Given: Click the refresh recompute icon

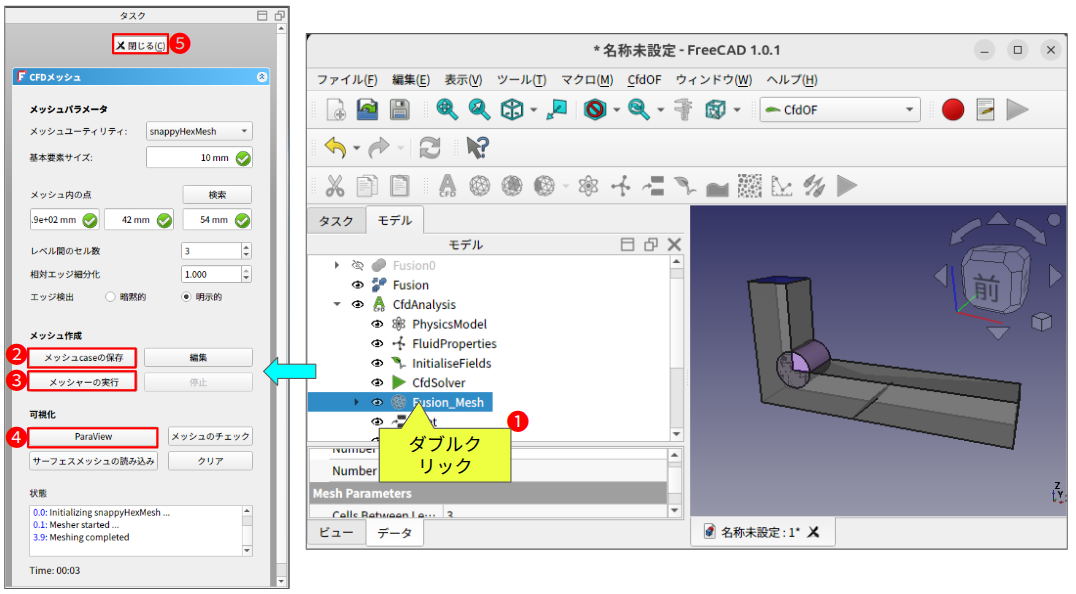Looking at the screenshot, I should [430, 148].
